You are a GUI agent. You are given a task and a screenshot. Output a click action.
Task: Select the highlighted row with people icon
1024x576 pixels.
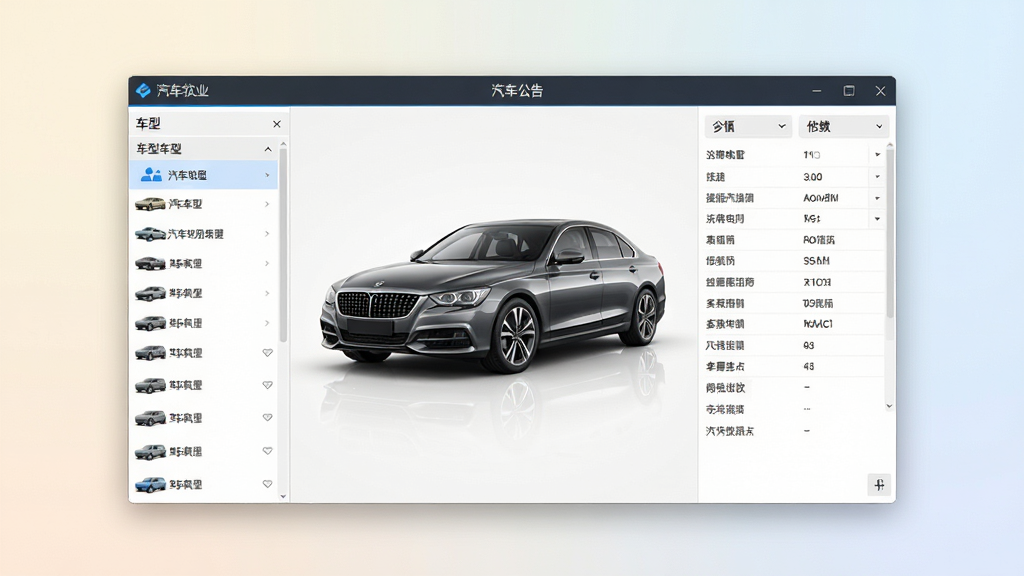[x=203, y=175]
